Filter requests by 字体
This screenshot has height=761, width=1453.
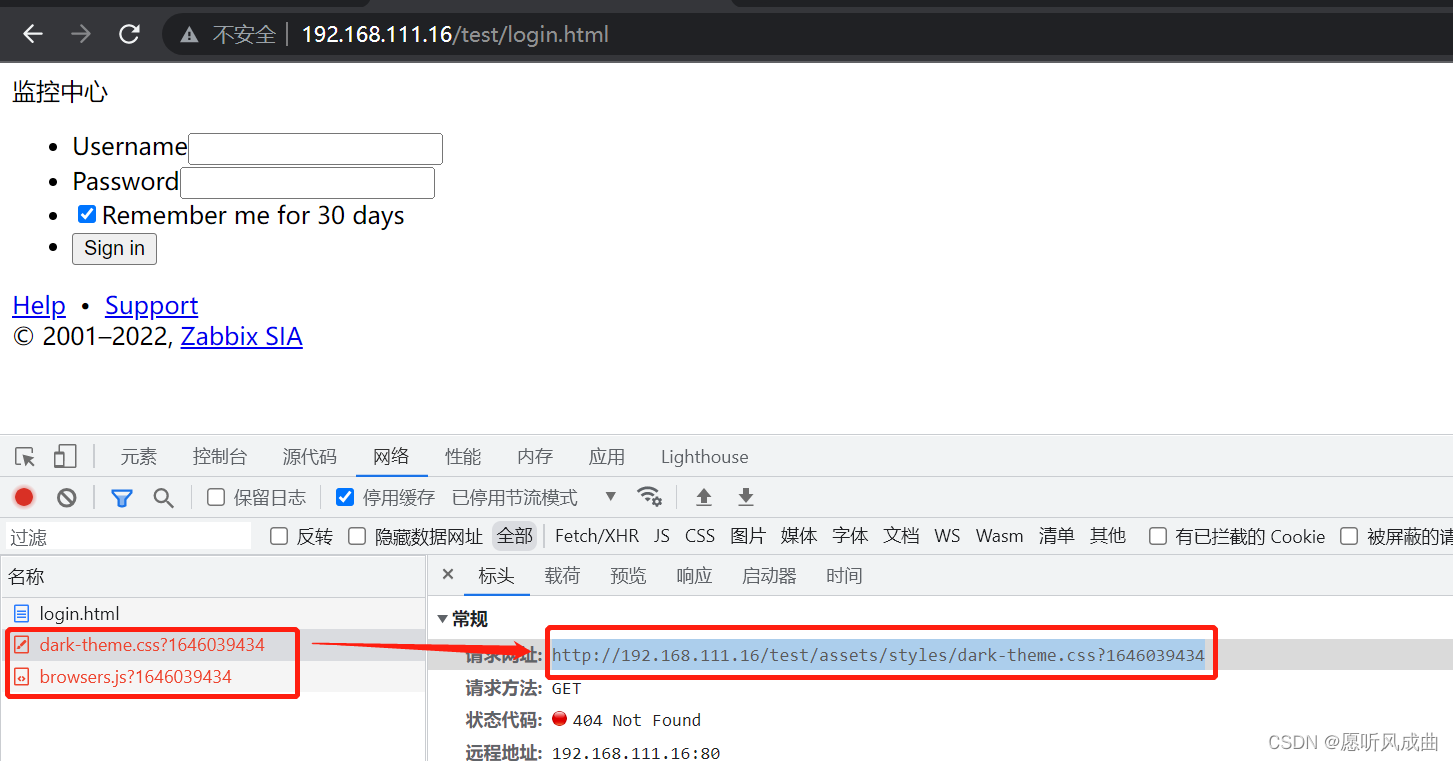pyautogui.click(x=850, y=536)
